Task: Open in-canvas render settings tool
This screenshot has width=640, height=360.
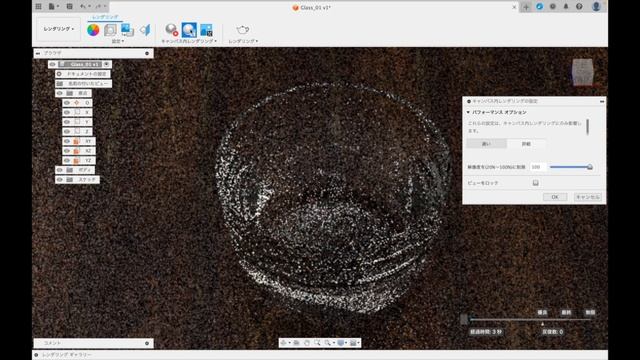Action: click(189, 30)
